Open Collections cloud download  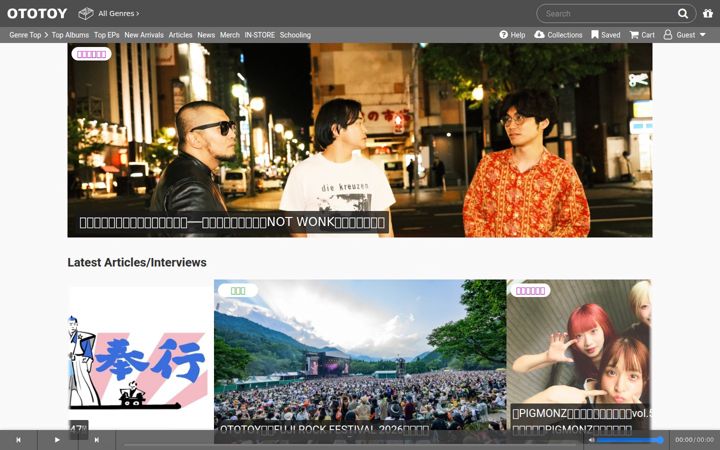(x=558, y=35)
